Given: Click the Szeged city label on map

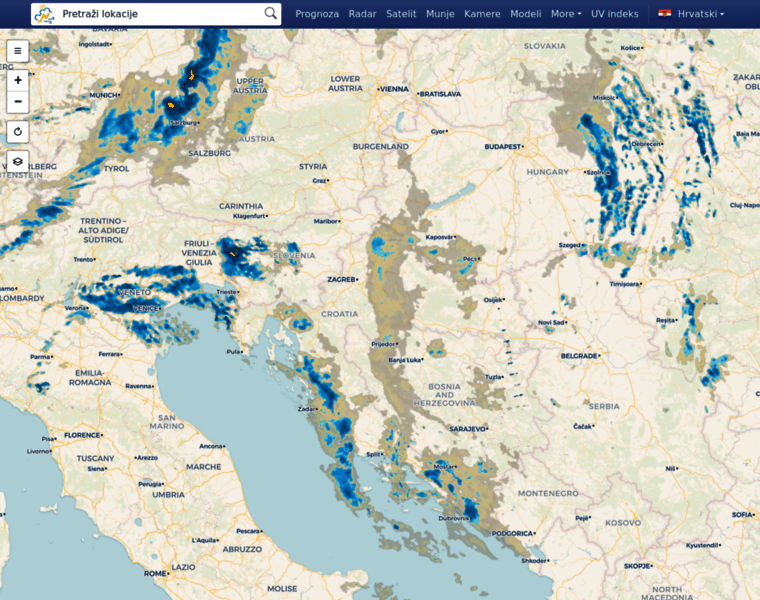Looking at the screenshot, I should (x=570, y=245).
